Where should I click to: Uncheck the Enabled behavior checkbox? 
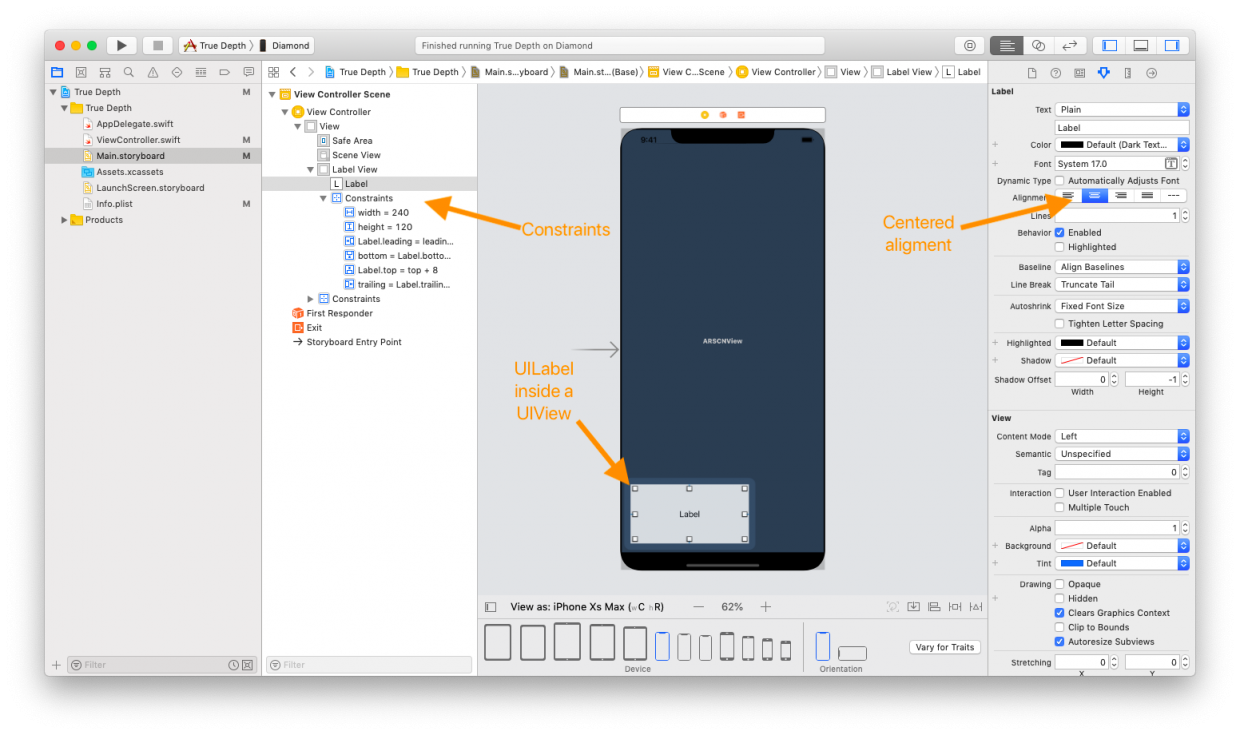pos(1059,232)
